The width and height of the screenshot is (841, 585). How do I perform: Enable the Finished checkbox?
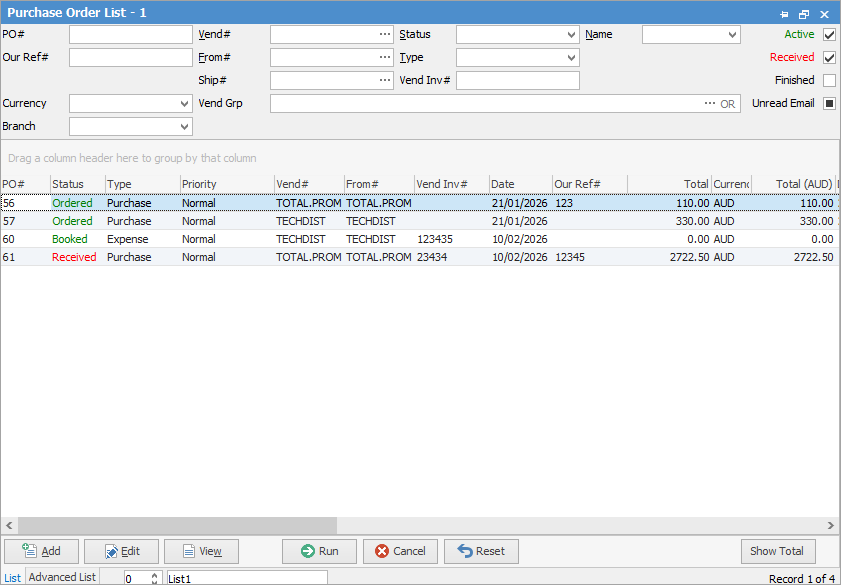(x=829, y=81)
